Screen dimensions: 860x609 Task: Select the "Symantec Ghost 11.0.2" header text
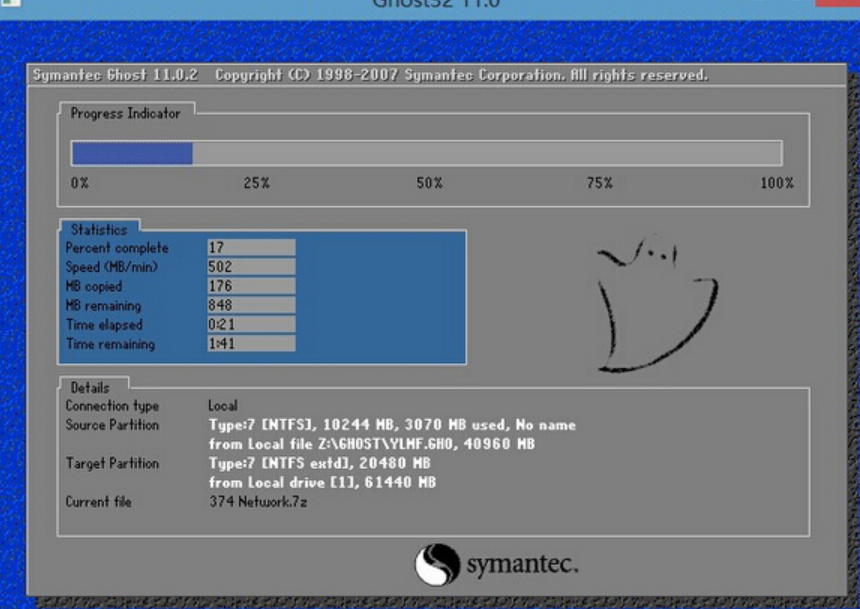[x=115, y=75]
